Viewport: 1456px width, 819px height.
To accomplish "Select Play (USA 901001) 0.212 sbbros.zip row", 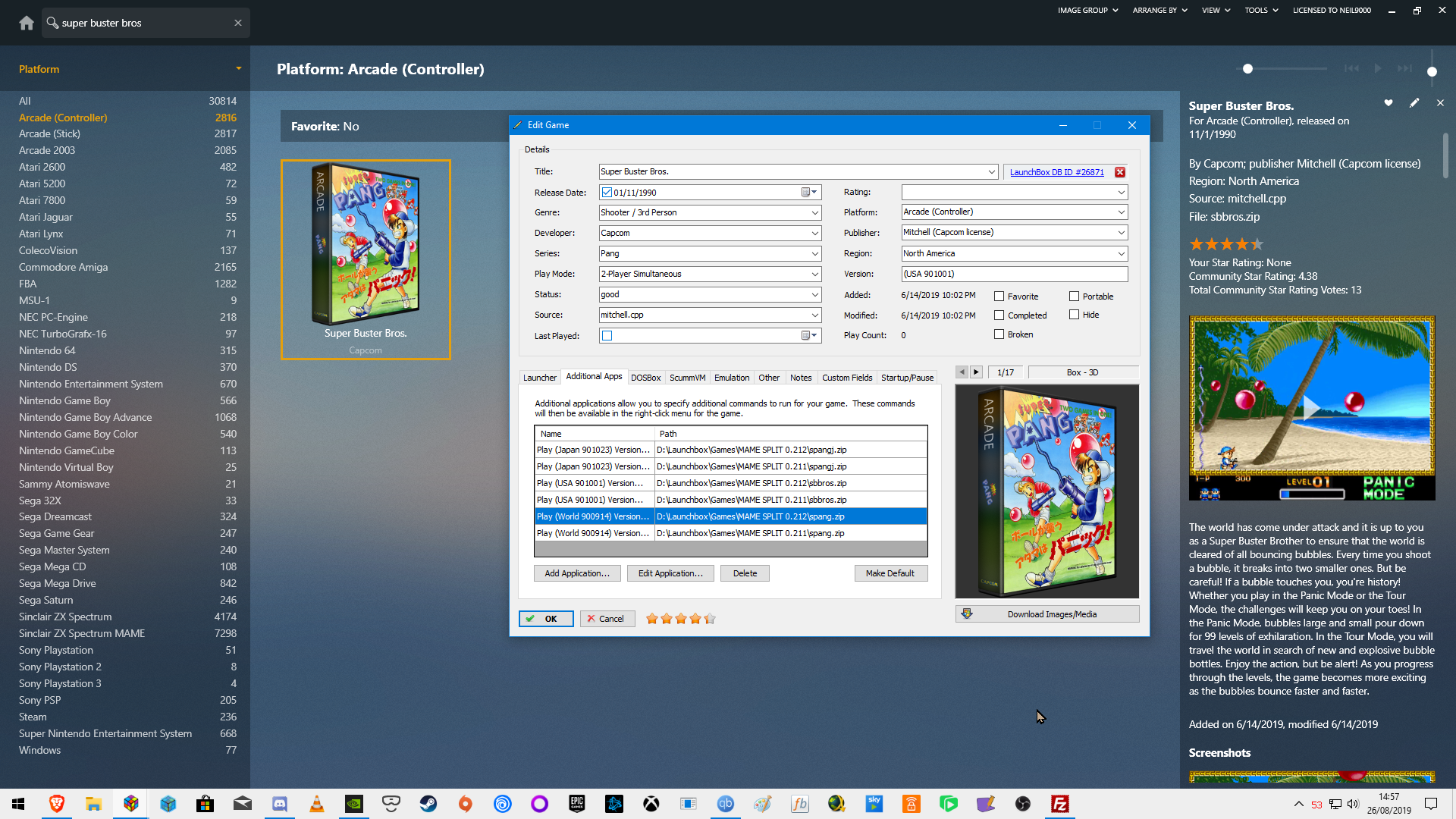I will pos(731,483).
